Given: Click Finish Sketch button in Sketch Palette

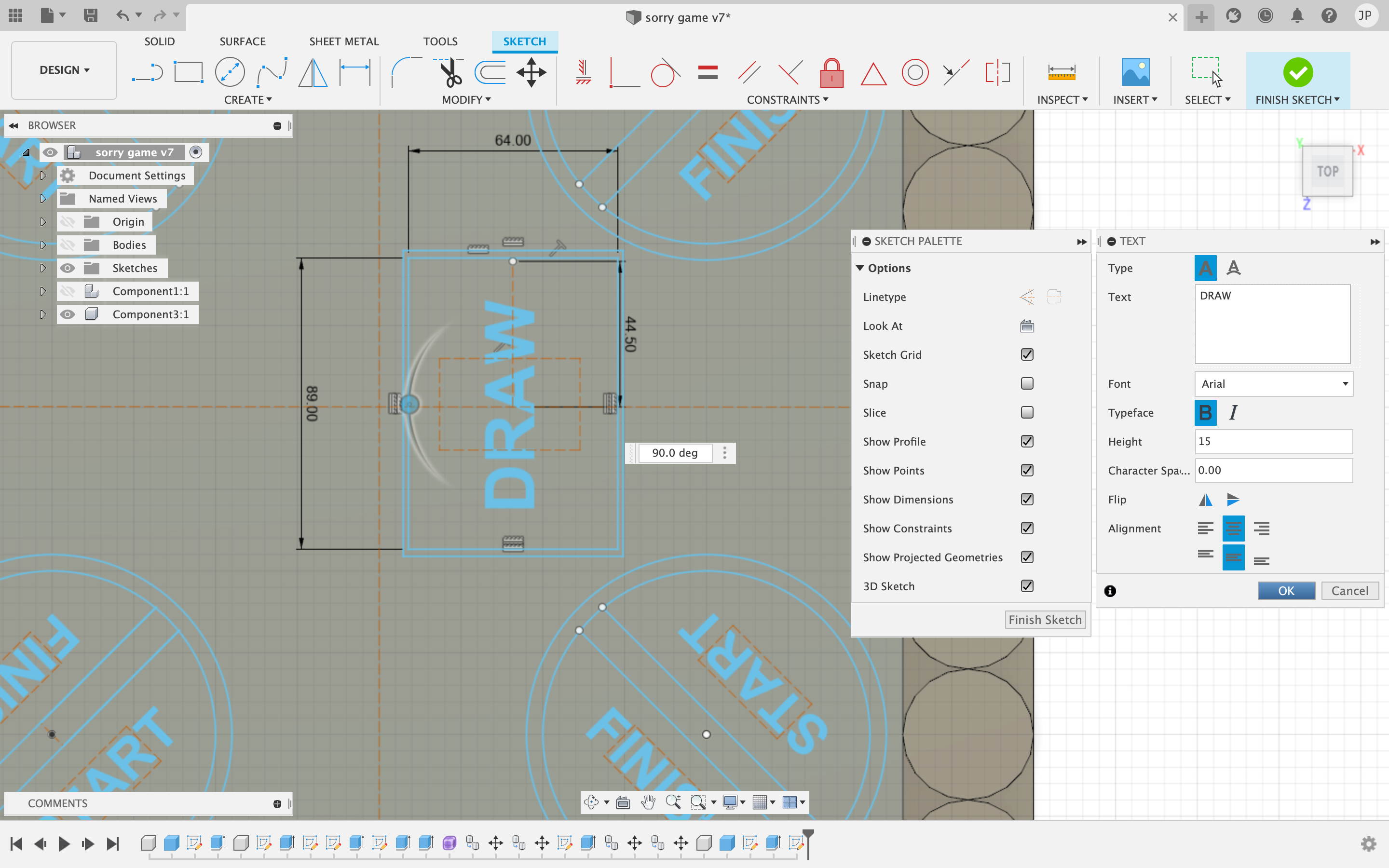Looking at the screenshot, I should 1045,620.
